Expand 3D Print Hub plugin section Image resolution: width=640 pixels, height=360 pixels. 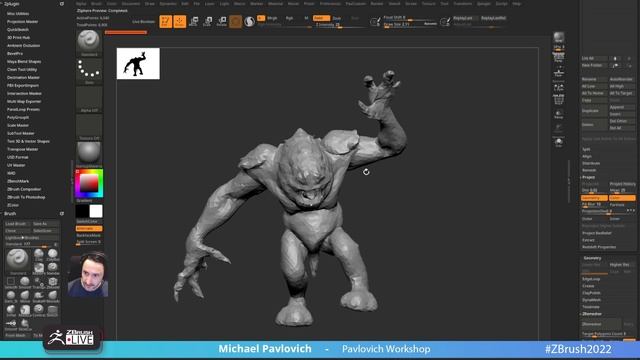(x=18, y=38)
